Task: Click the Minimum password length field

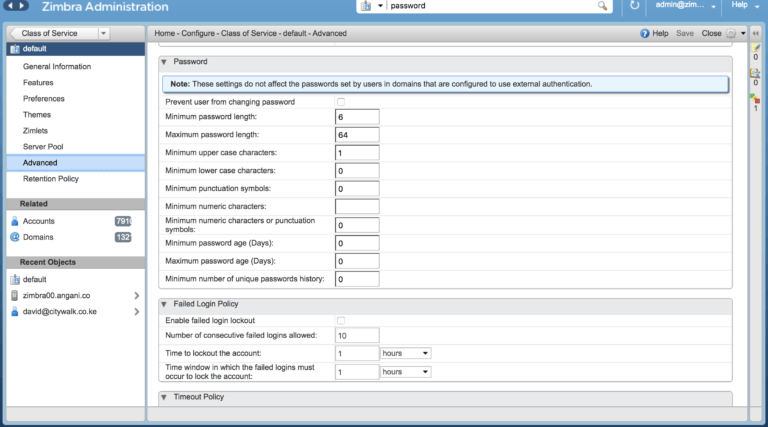Action: point(357,117)
